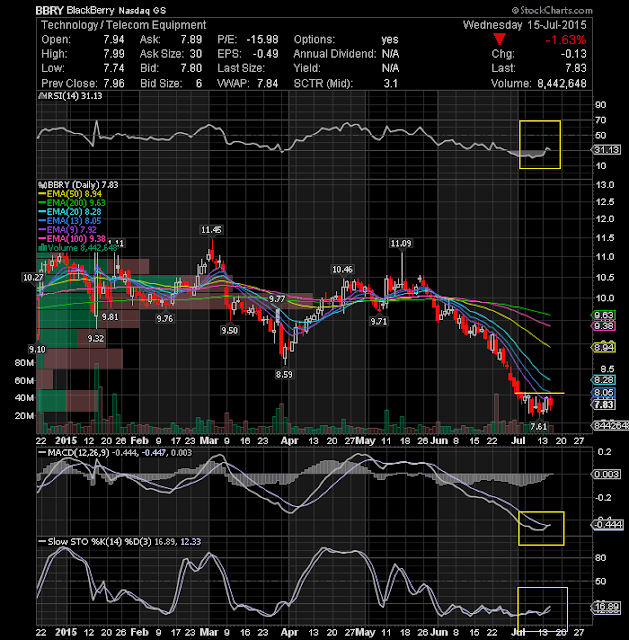Click the 10.46 price label

point(342,269)
